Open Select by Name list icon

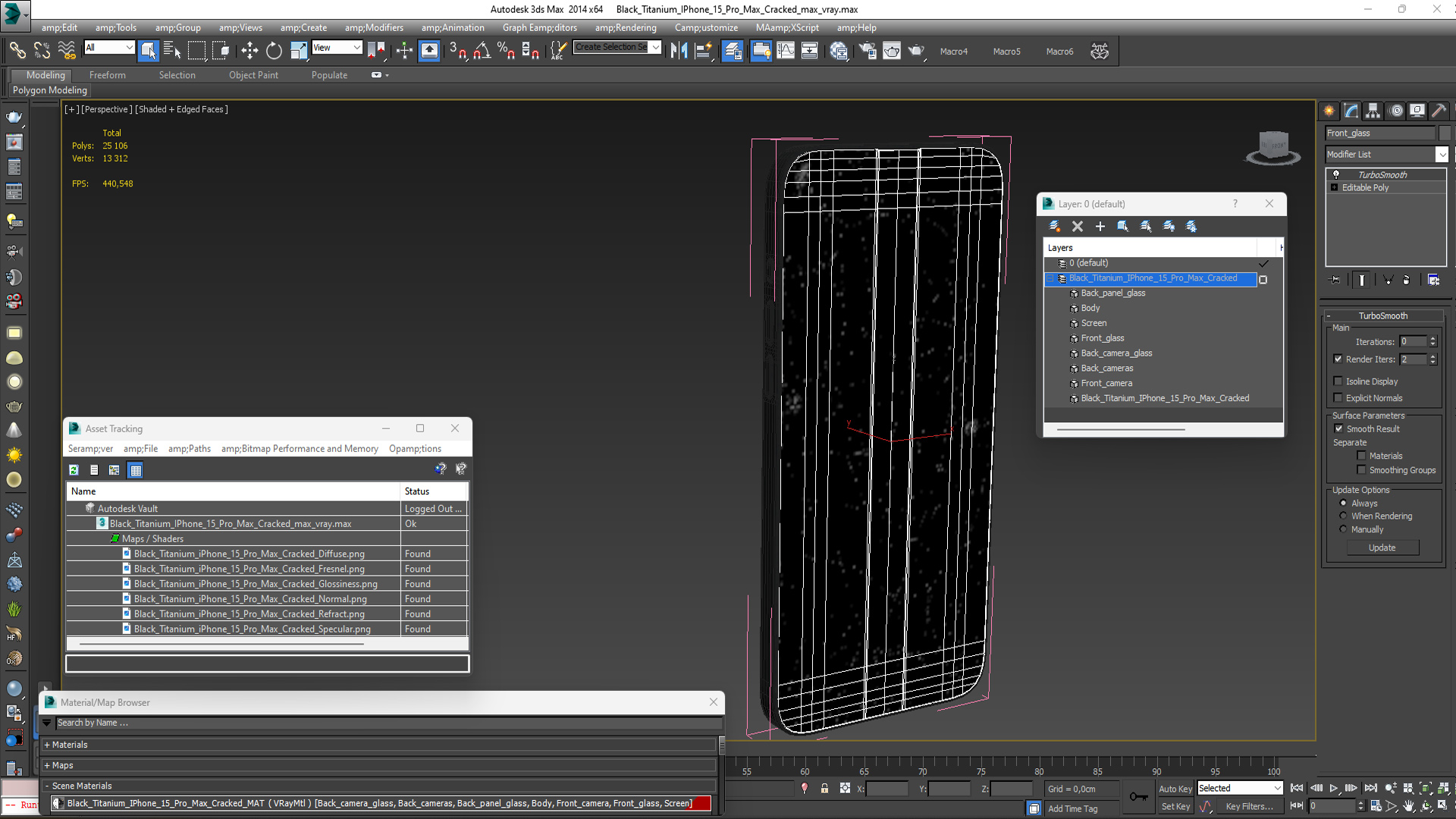click(x=172, y=51)
